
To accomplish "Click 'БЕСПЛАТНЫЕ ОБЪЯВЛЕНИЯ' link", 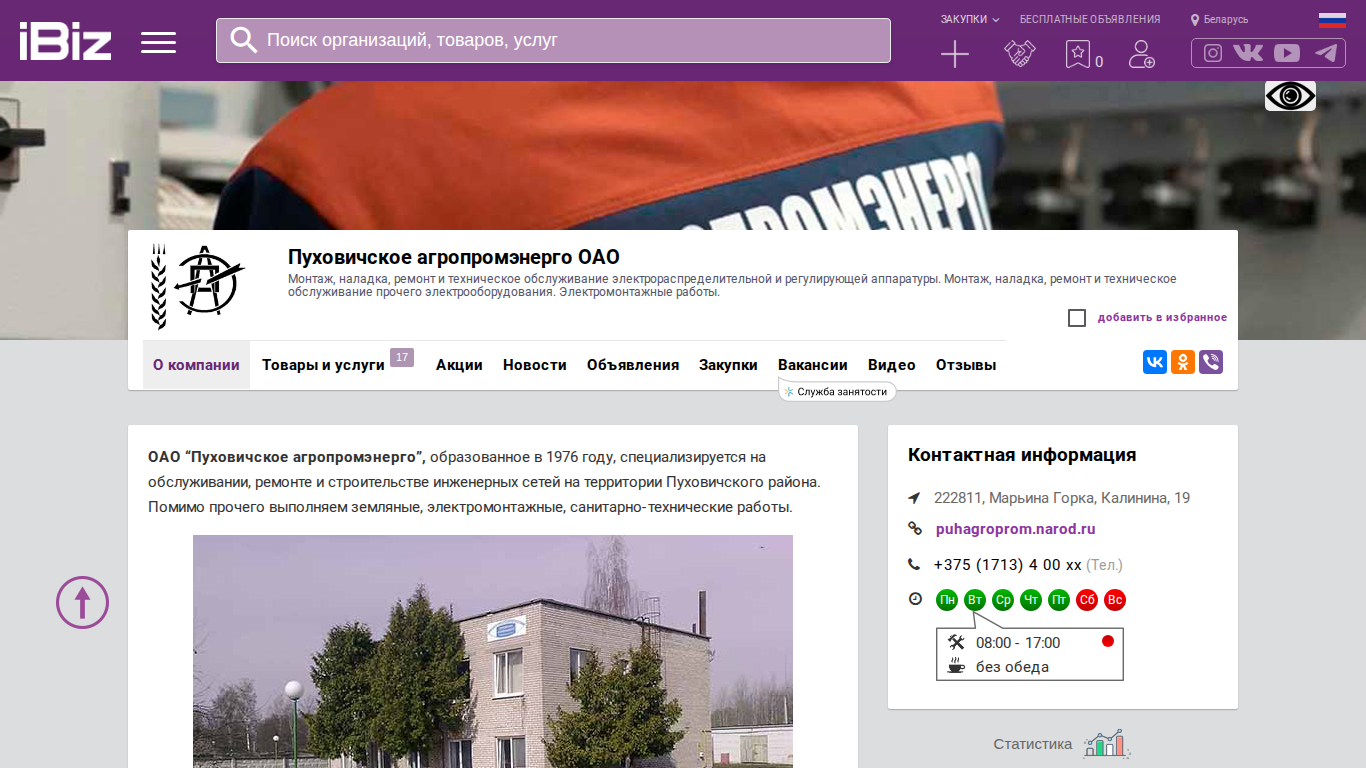I will [x=1090, y=19].
